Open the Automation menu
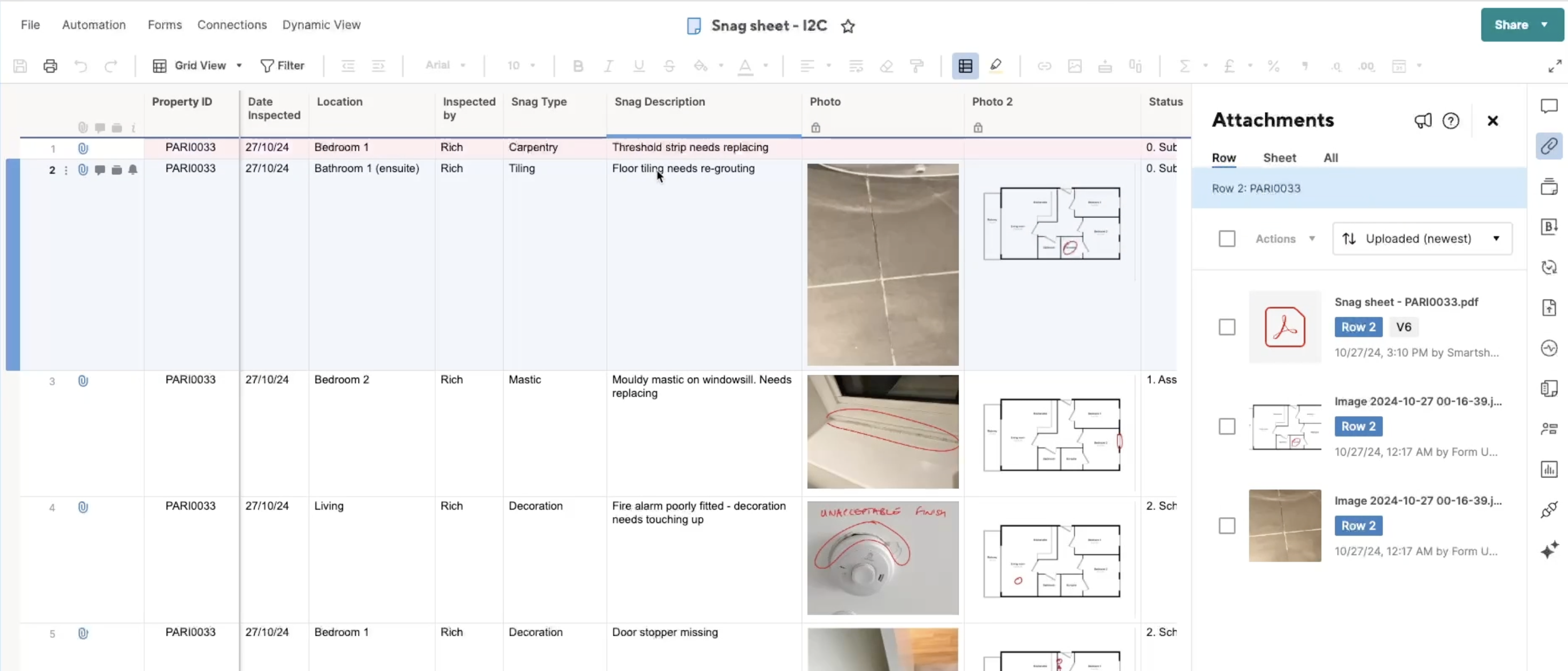The image size is (1568, 671). [x=94, y=25]
